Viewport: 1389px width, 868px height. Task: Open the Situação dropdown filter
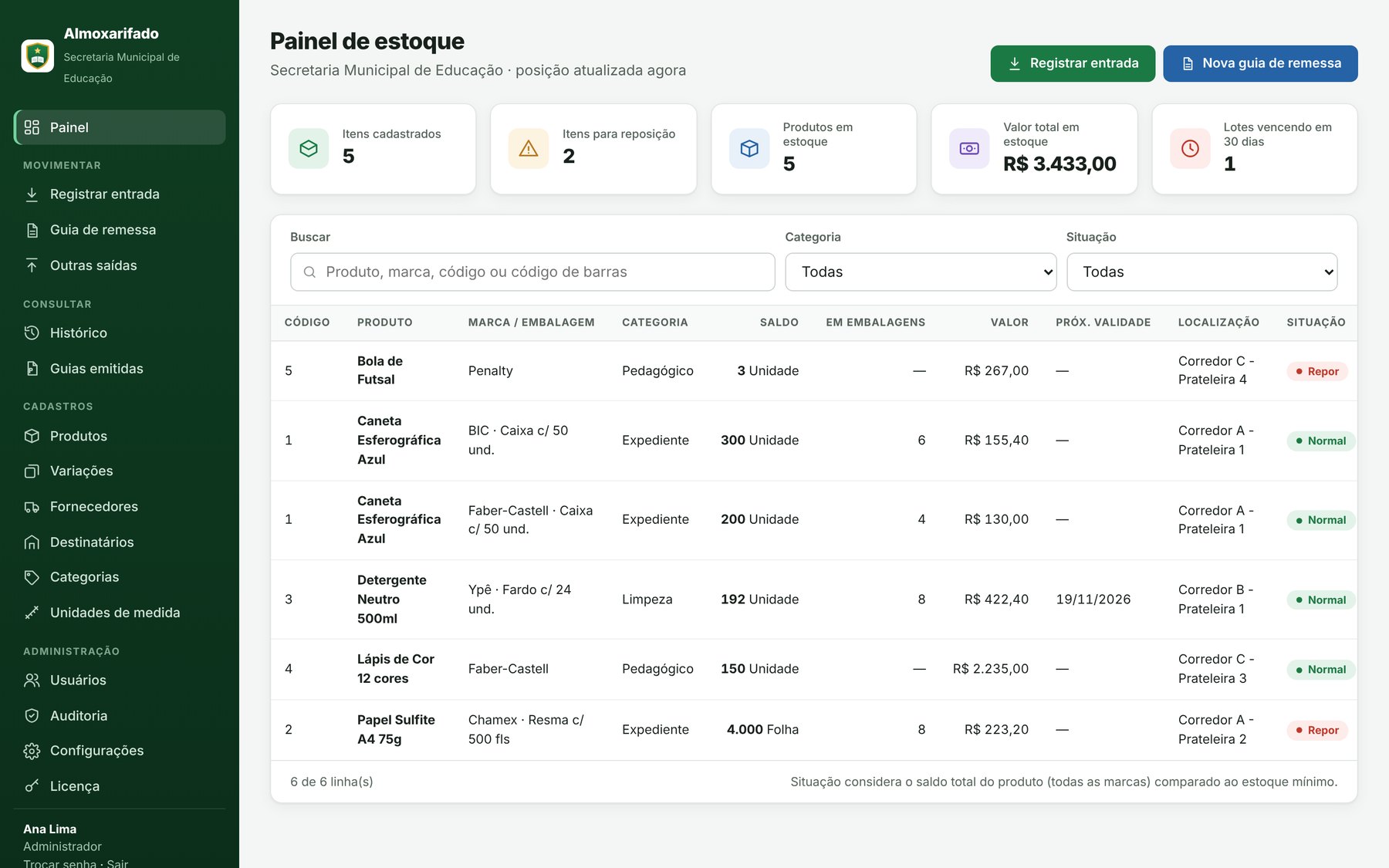(1201, 272)
